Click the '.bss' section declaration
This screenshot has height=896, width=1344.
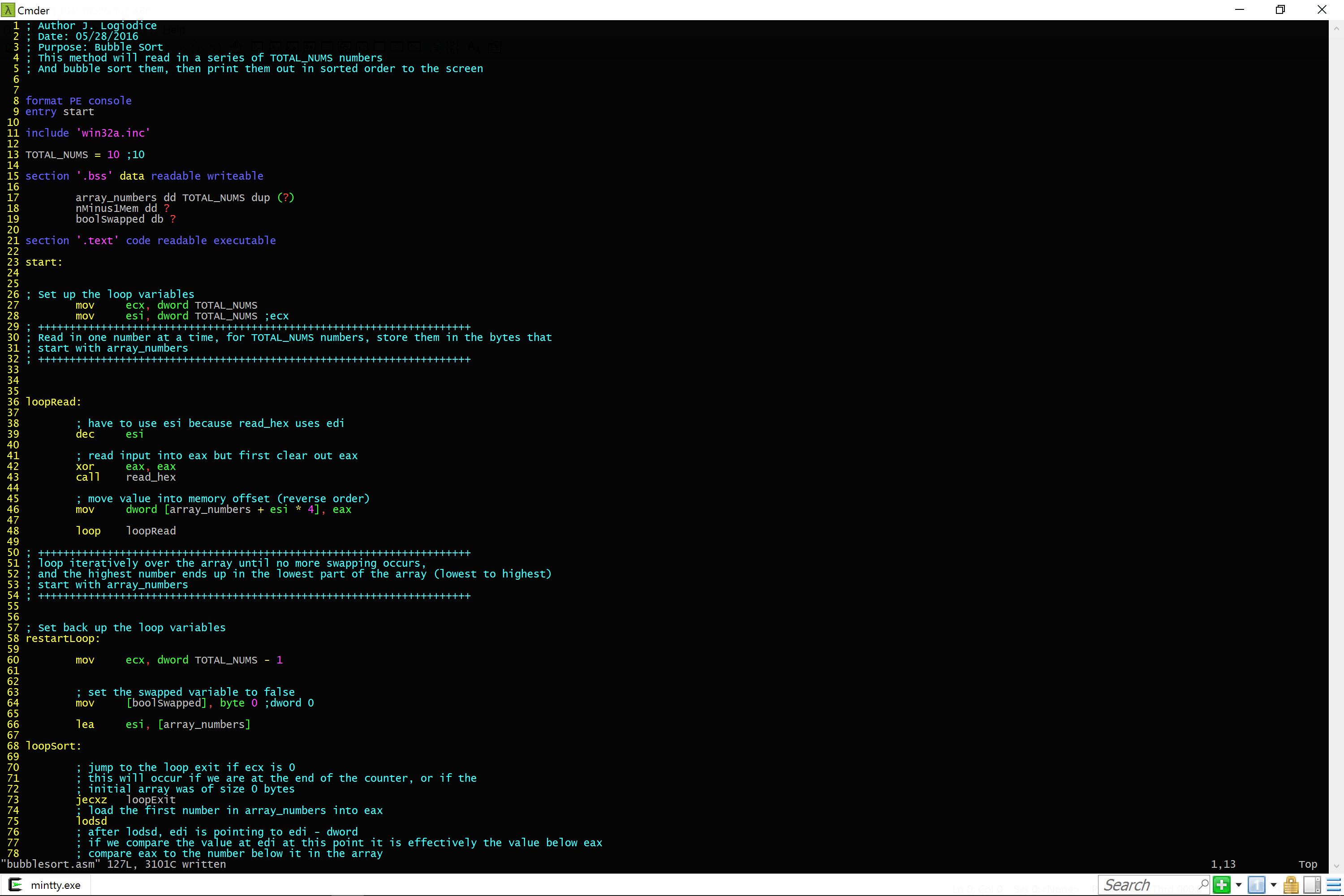pos(144,176)
